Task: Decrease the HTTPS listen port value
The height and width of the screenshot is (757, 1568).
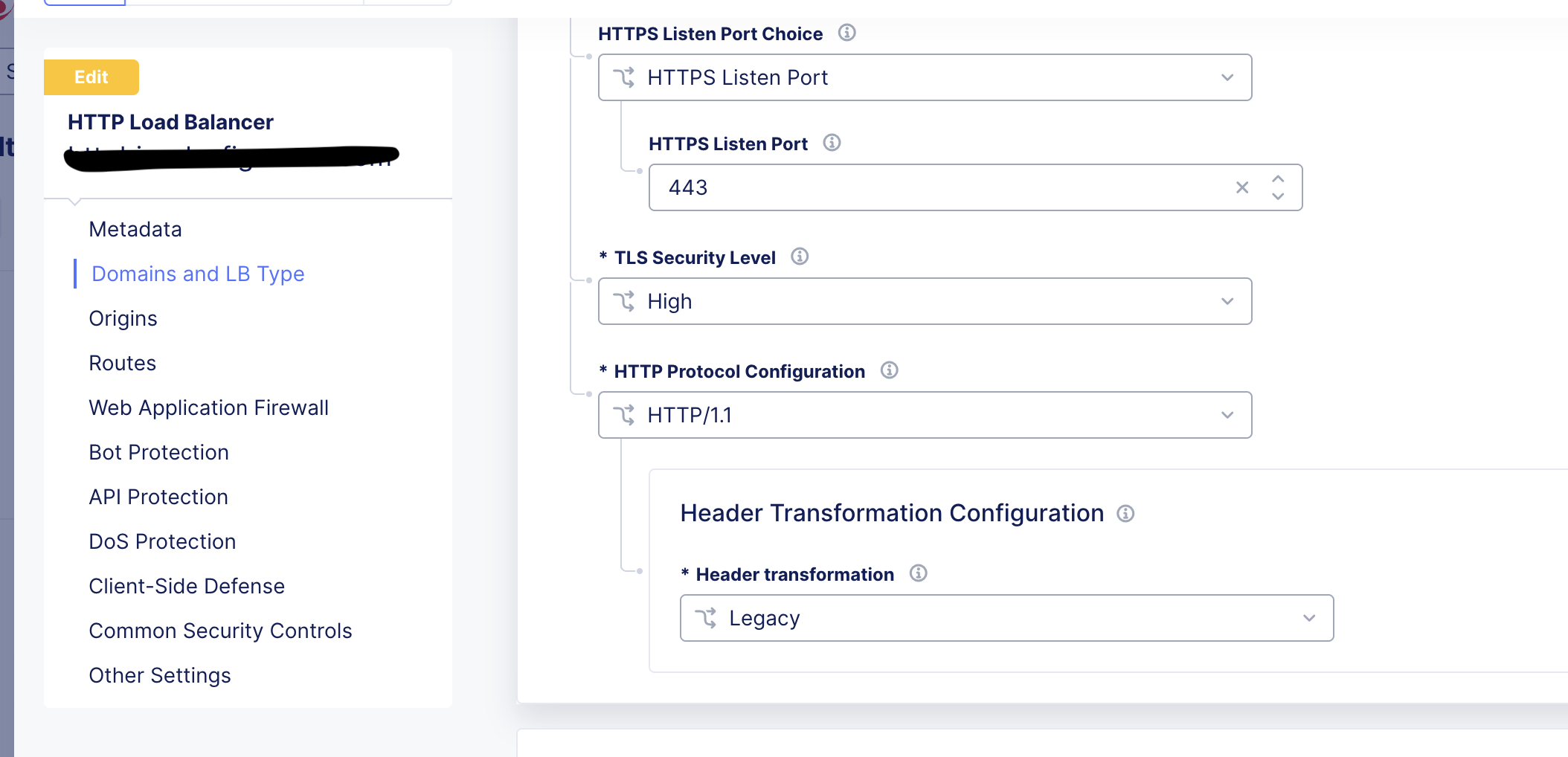Action: click(1278, 196)
